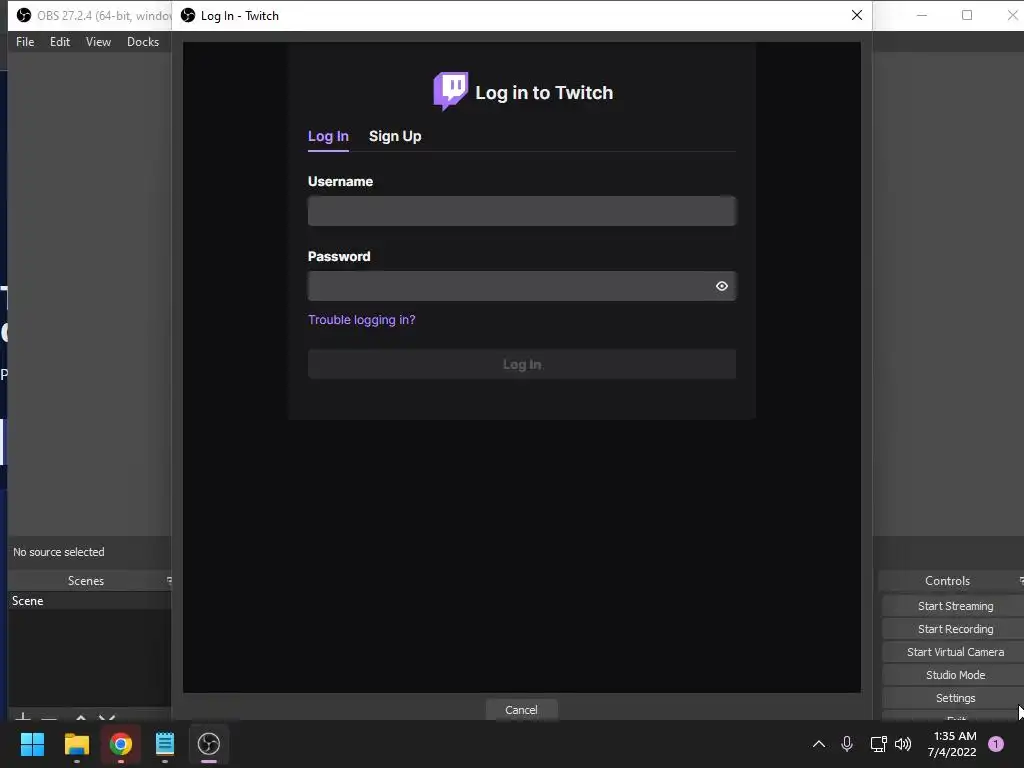Screen dimensions: 1024x768
Task: Open the notification badge with 1
Action: (x=996, y=744)
